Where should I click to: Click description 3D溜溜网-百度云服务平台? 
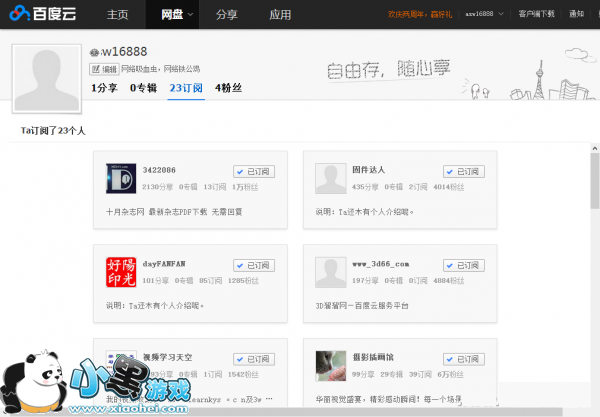(x=362, y=306)
